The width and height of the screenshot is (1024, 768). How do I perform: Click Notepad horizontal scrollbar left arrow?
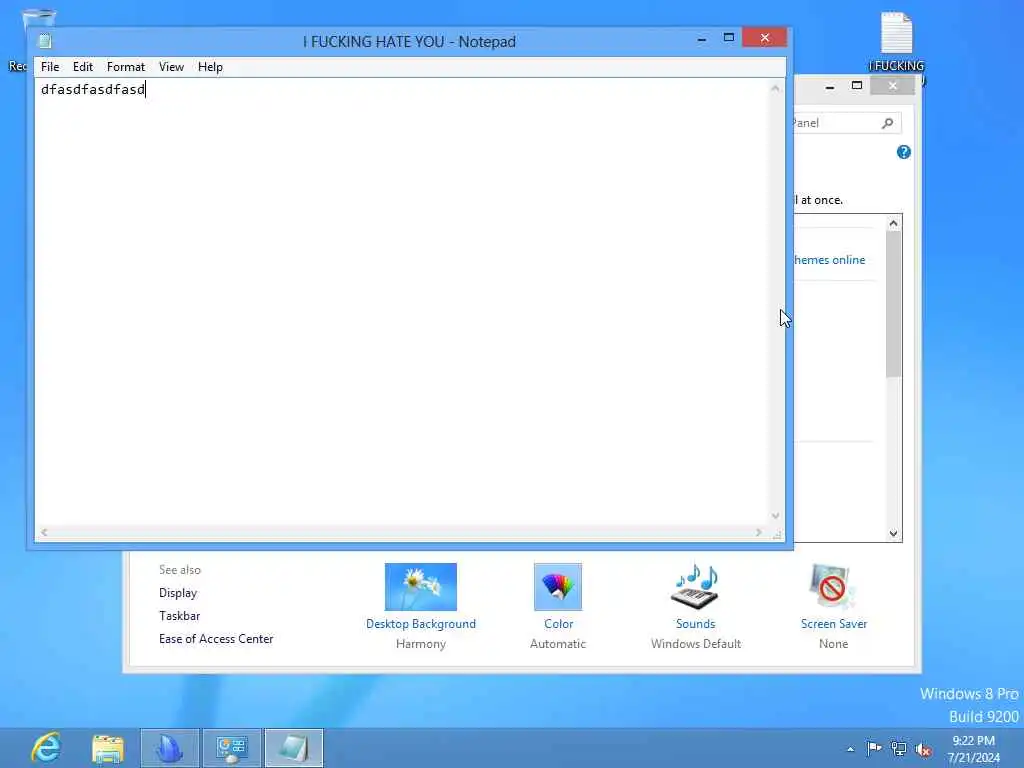44,532
